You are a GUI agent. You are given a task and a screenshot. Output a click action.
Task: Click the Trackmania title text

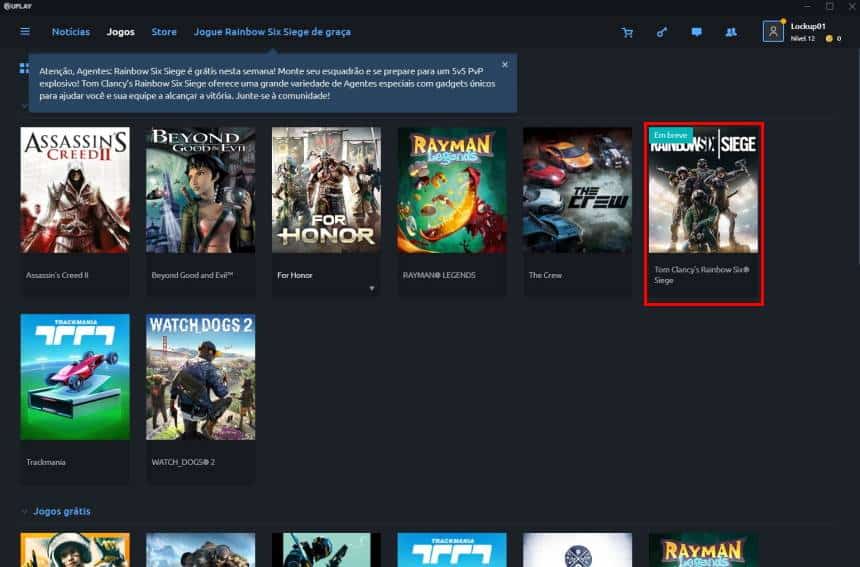click(46, 462)
